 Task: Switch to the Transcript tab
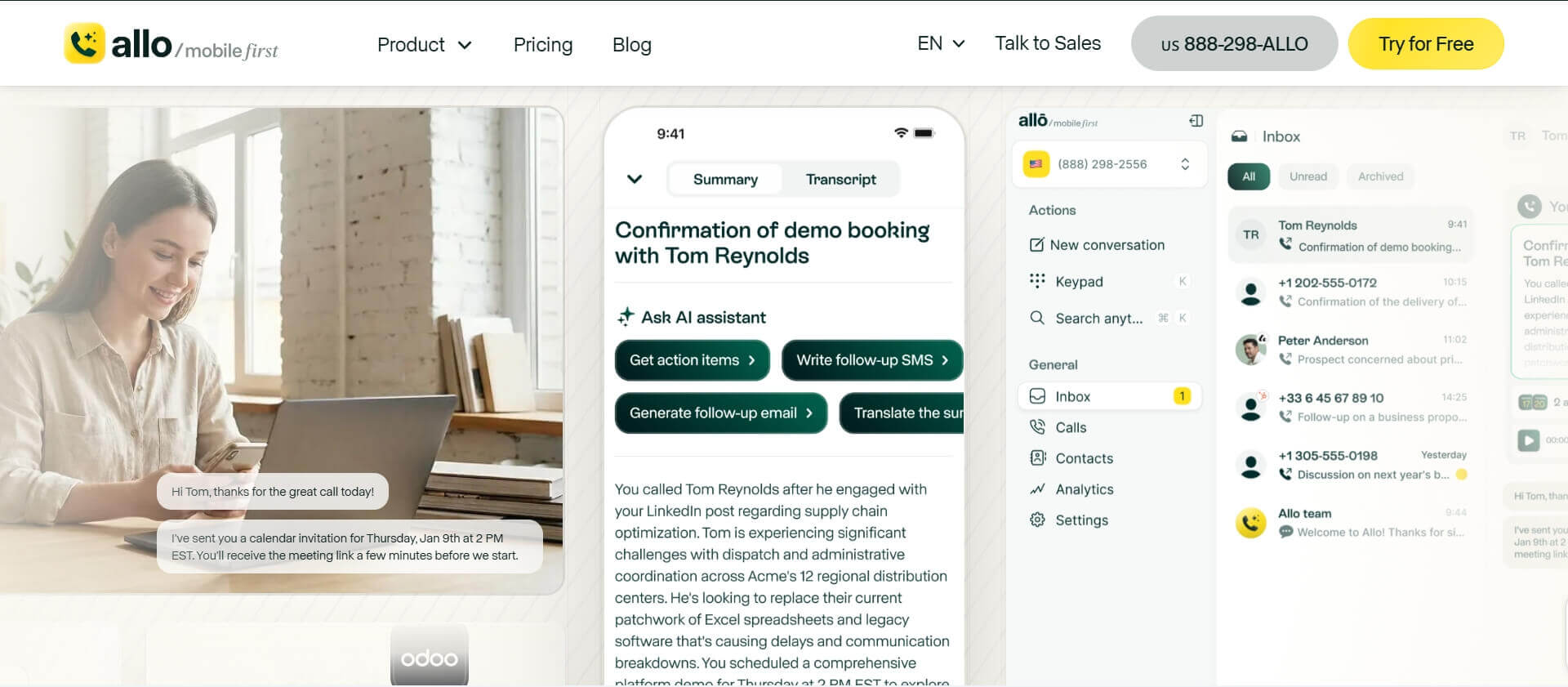pyautogui.click(x=840, y=179)
